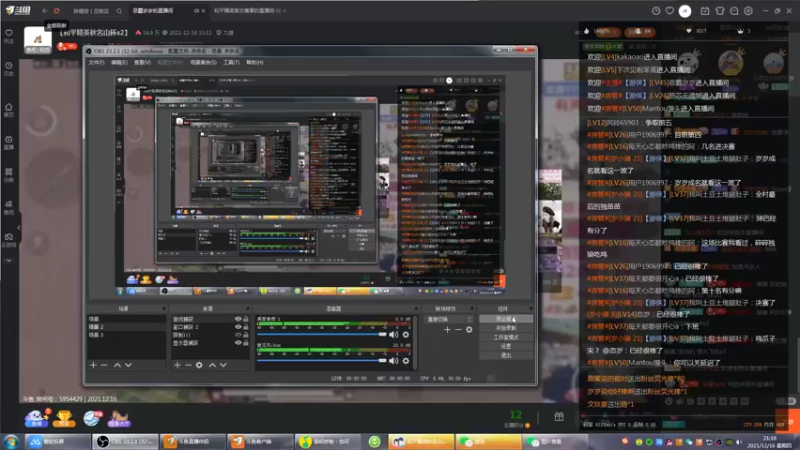Open the transition properties gear icon
Screen dimensions: 800x450
469,330
